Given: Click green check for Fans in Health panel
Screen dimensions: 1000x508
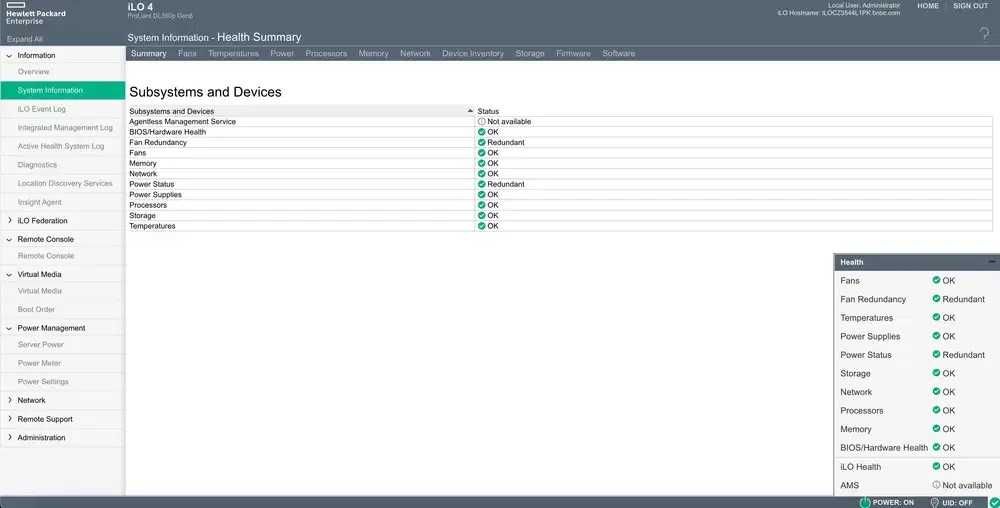Looking at the screenshot, I should tap(936, 280).
